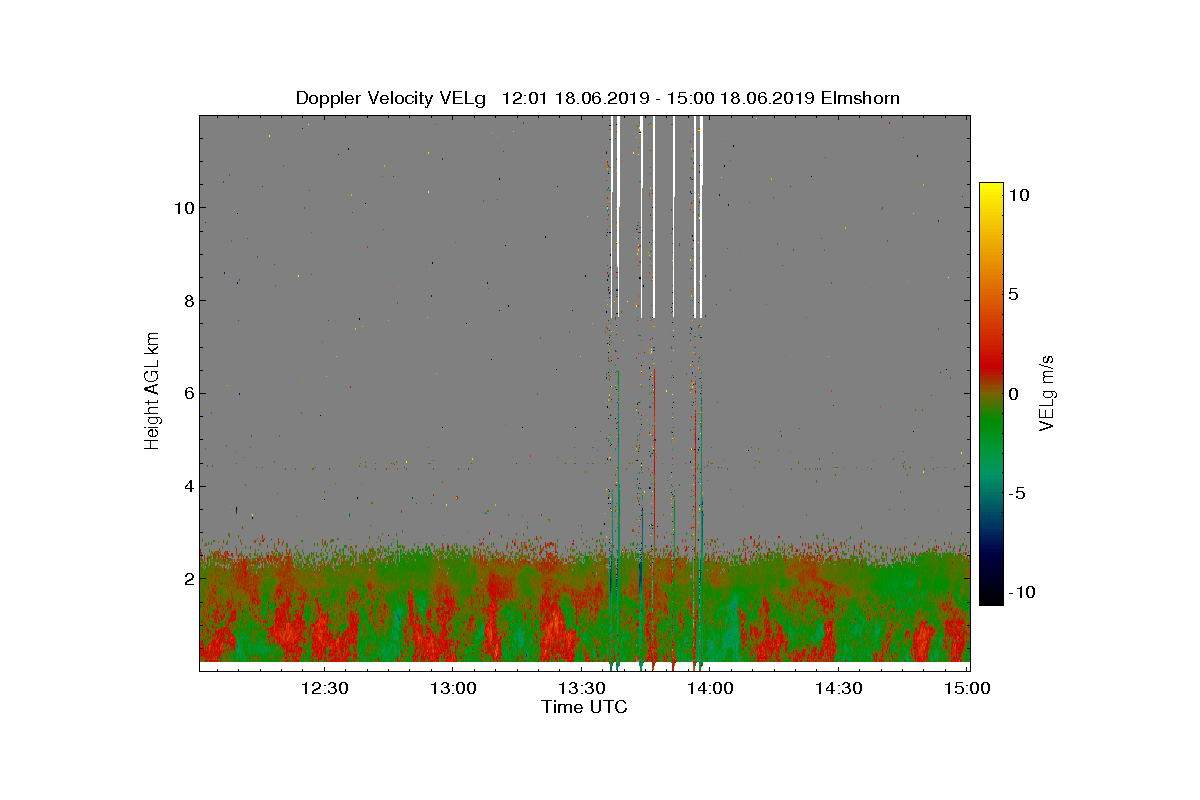The height and width of the screenshot is (800, 1200).
Task: Click the height tick label 2
Action: pyautogui.click(x=189, y=578)
